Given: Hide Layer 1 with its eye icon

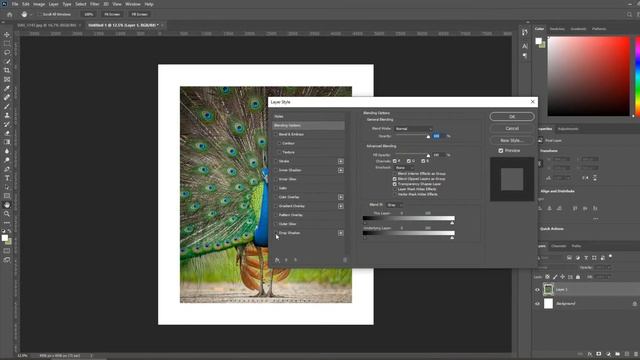Looking at the screenshot, I should coord(537,290).
